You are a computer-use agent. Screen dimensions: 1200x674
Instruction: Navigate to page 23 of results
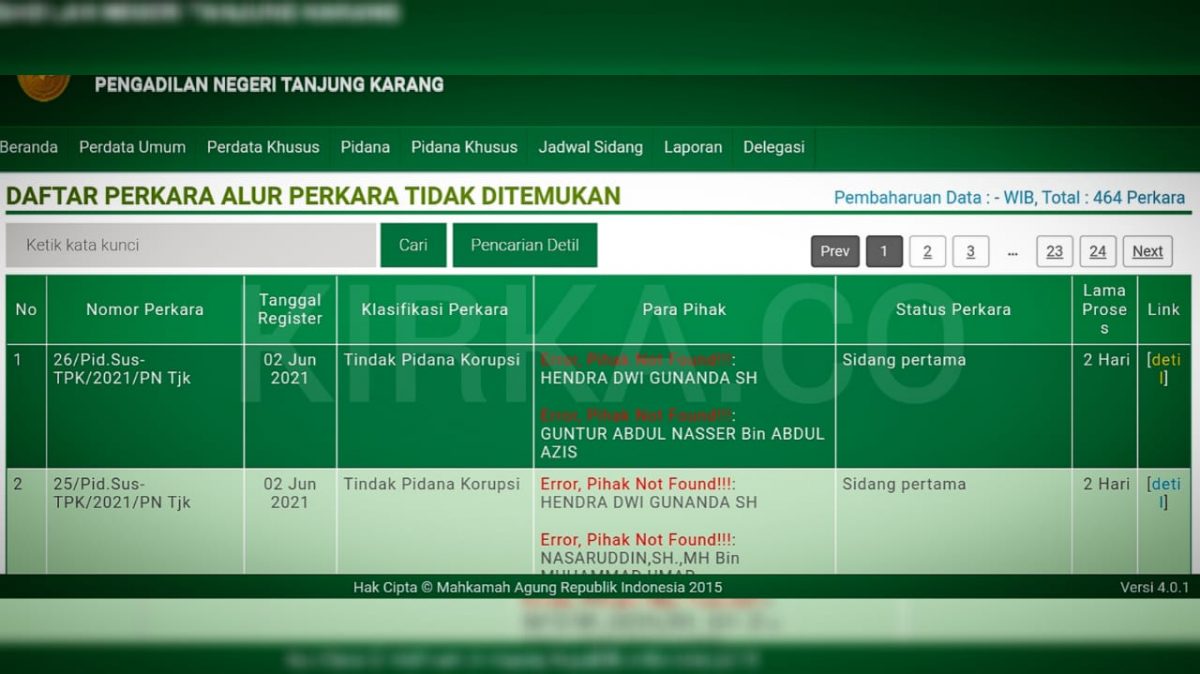1054,252
